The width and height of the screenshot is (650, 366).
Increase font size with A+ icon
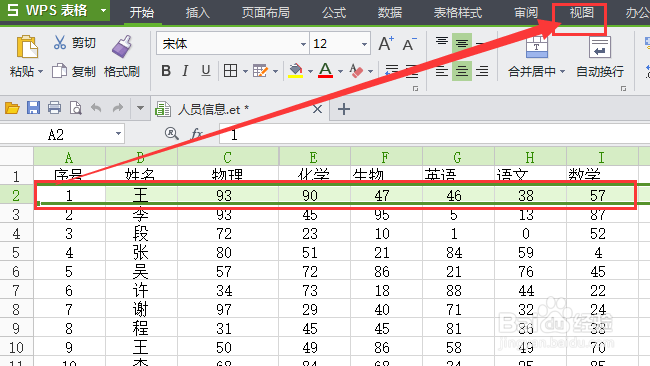(x=386, y=44)
